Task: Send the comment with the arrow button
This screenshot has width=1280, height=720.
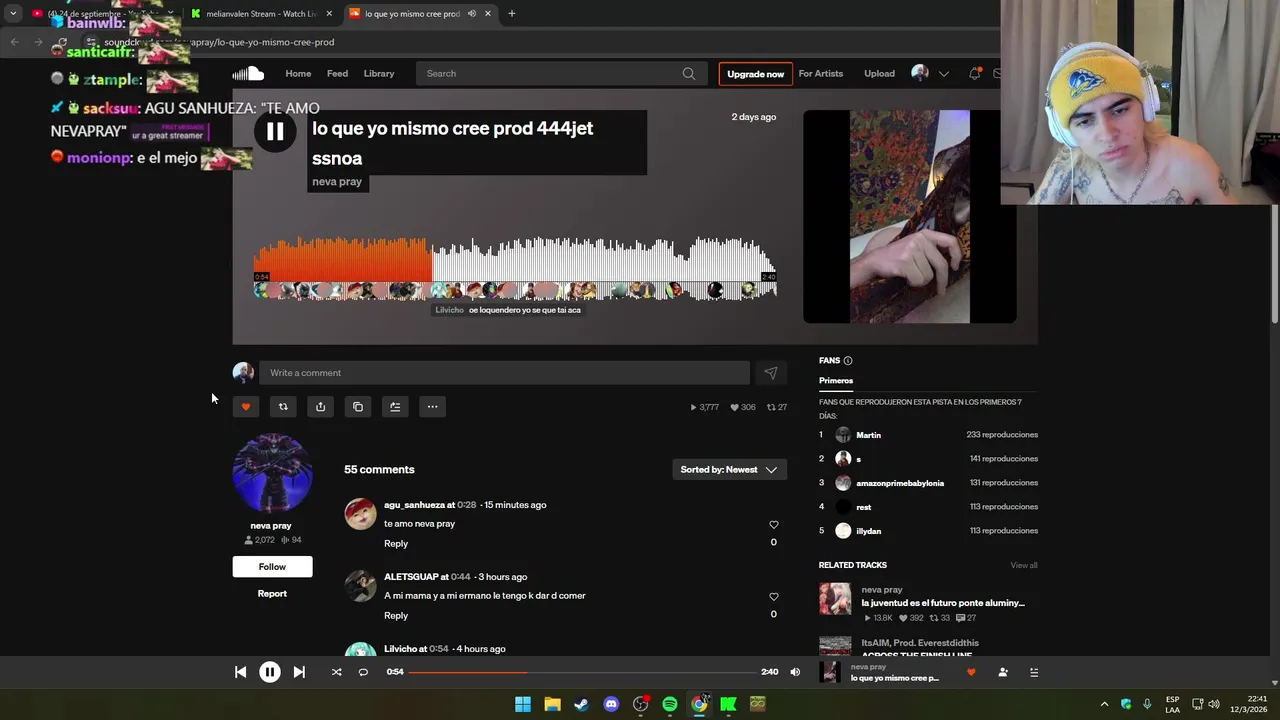Action: pos(771,373)
